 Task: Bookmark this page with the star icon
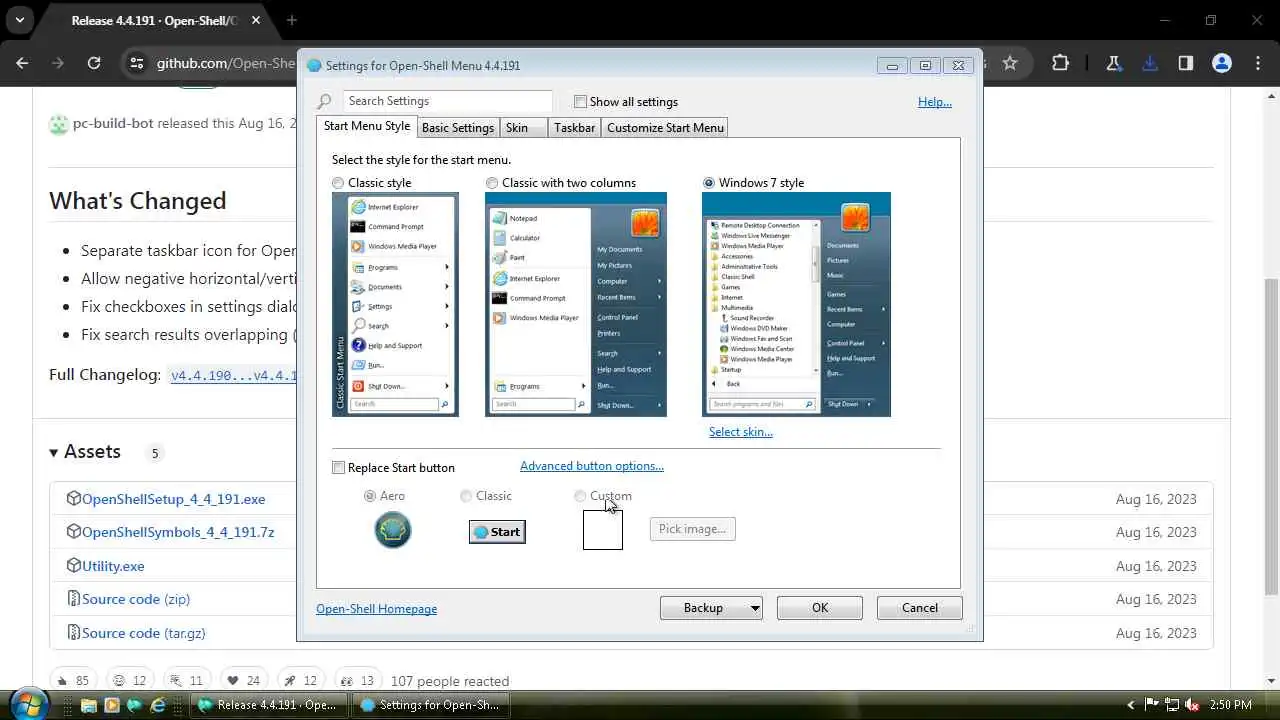(x=1010, y=63)
